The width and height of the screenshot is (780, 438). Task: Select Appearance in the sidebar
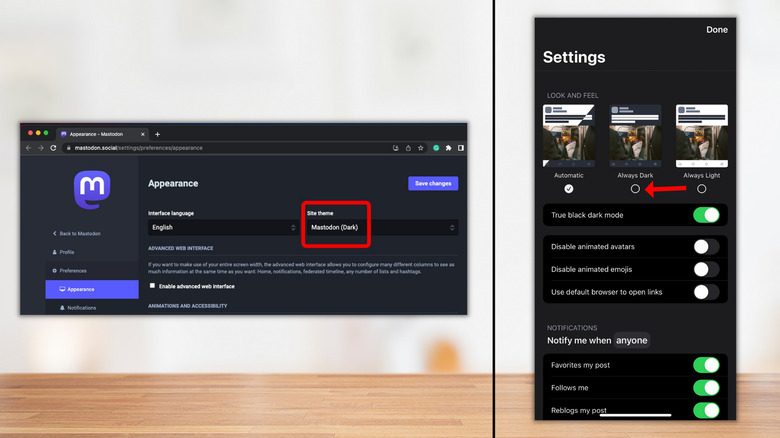92,289
